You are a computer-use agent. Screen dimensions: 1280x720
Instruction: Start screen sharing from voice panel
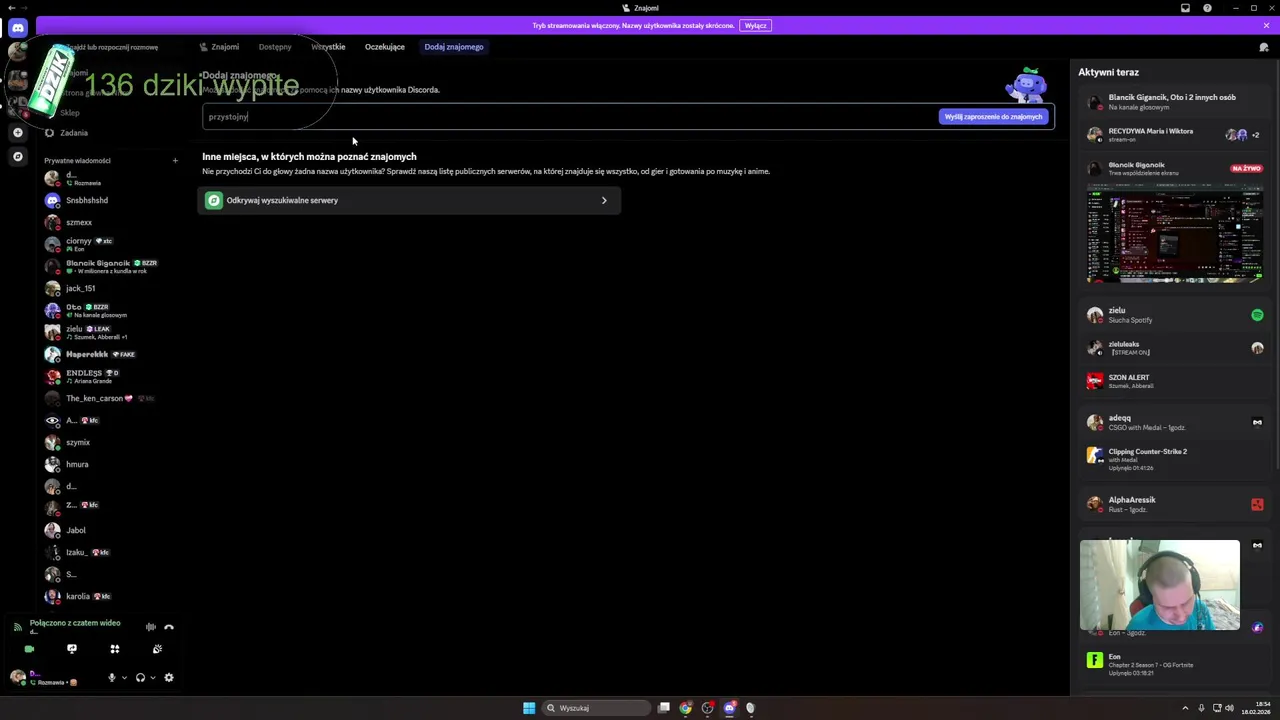coord(72,649)
